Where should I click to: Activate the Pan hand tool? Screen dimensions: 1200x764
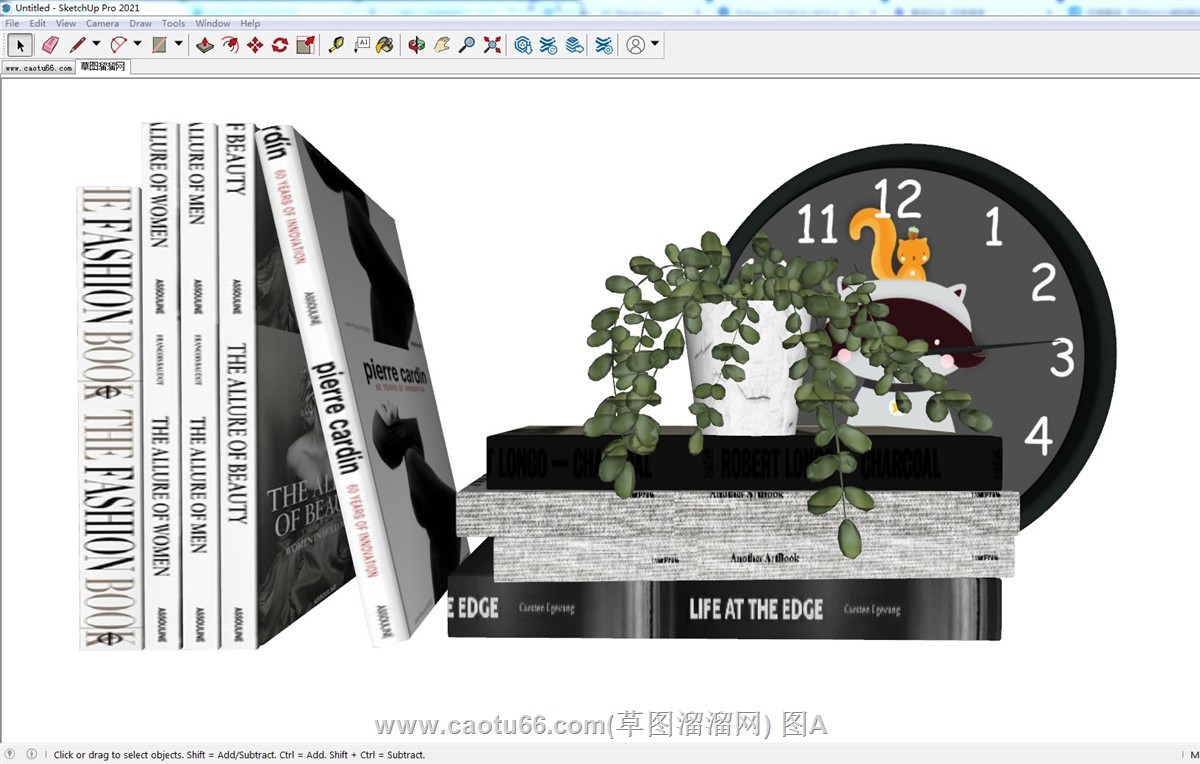[442, 45]
